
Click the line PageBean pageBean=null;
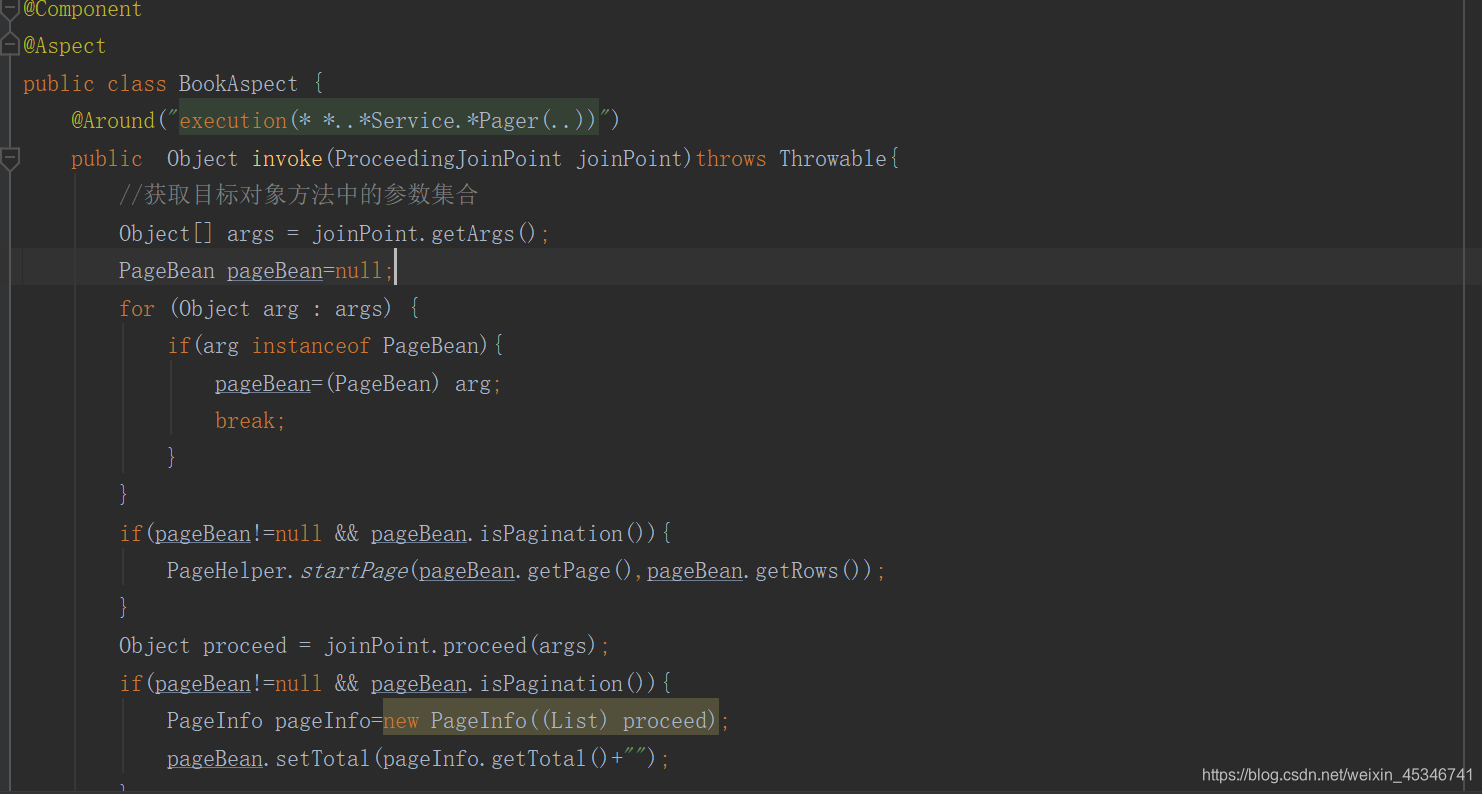[257, 271]
